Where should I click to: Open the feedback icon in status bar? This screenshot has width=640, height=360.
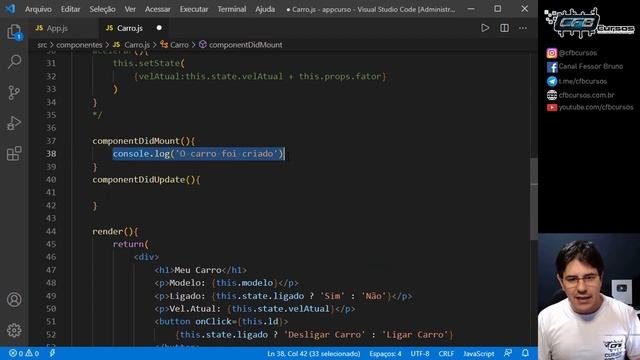click(x=508, y=353)
